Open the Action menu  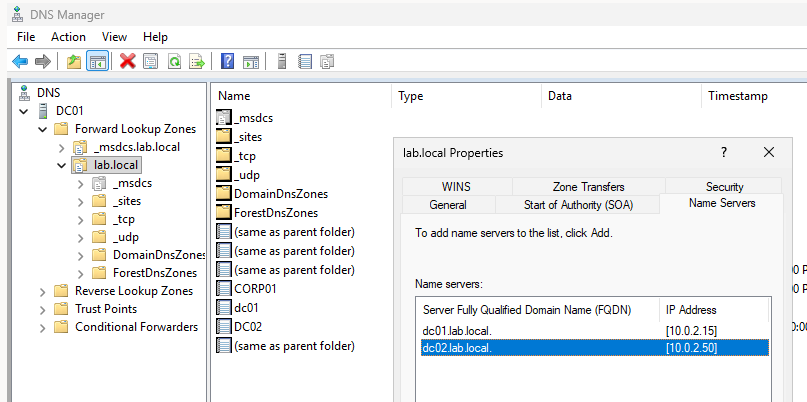pyautogui.click(x=68, y=36)
